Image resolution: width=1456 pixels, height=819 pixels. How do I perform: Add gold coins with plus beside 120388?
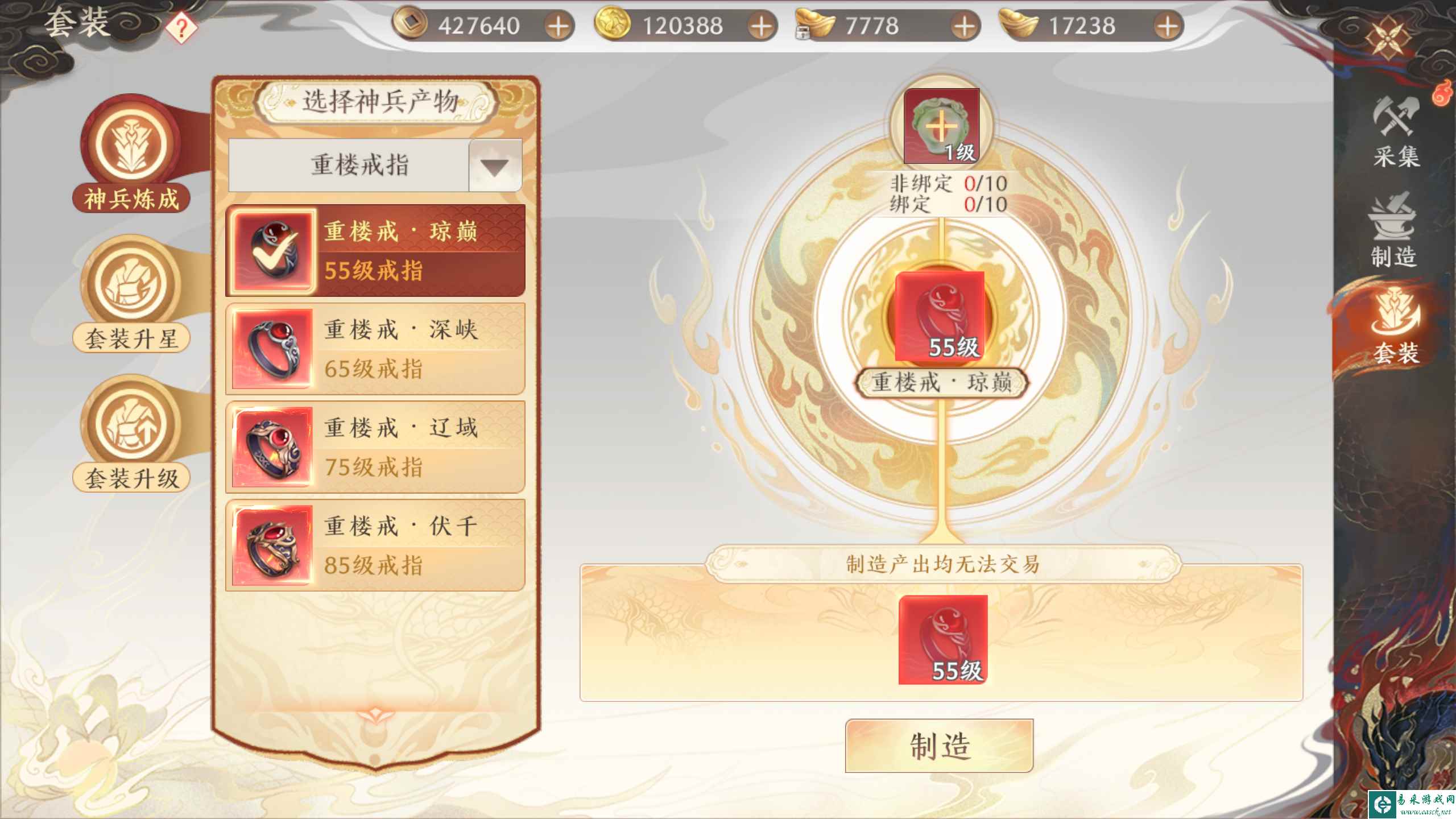click(762, 26)
